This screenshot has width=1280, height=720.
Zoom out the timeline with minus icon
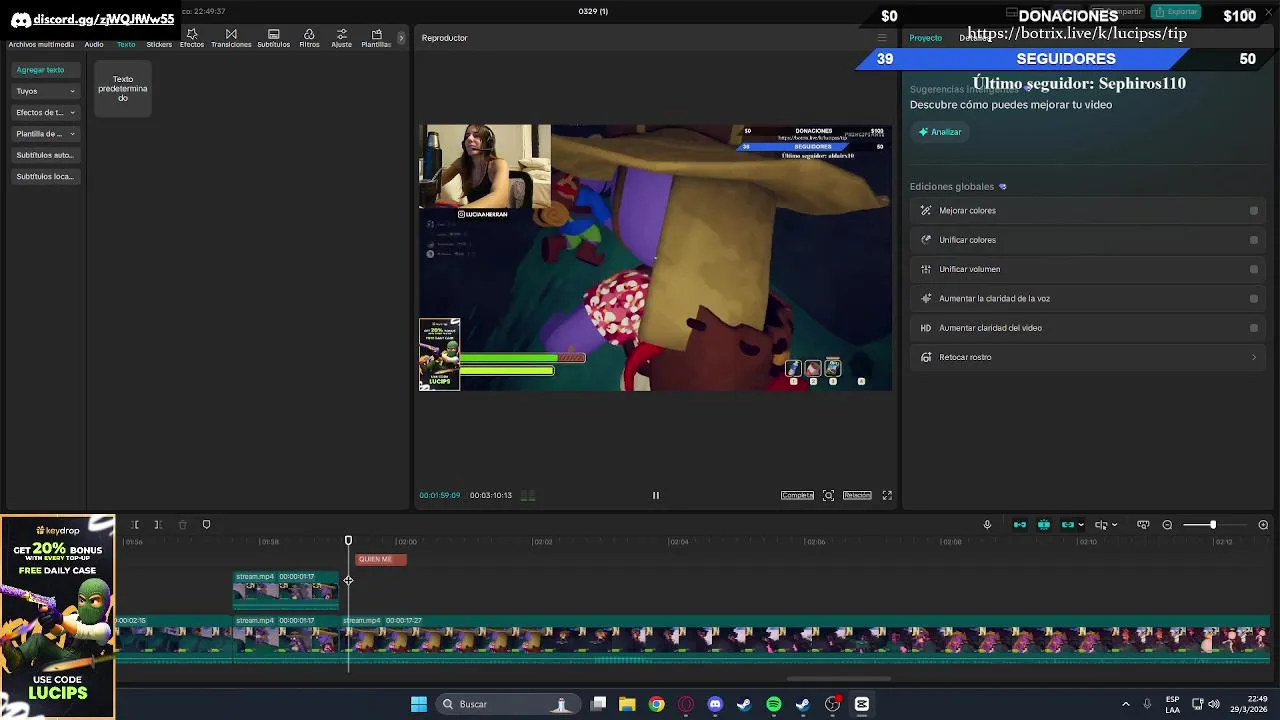pos(1167,525)
